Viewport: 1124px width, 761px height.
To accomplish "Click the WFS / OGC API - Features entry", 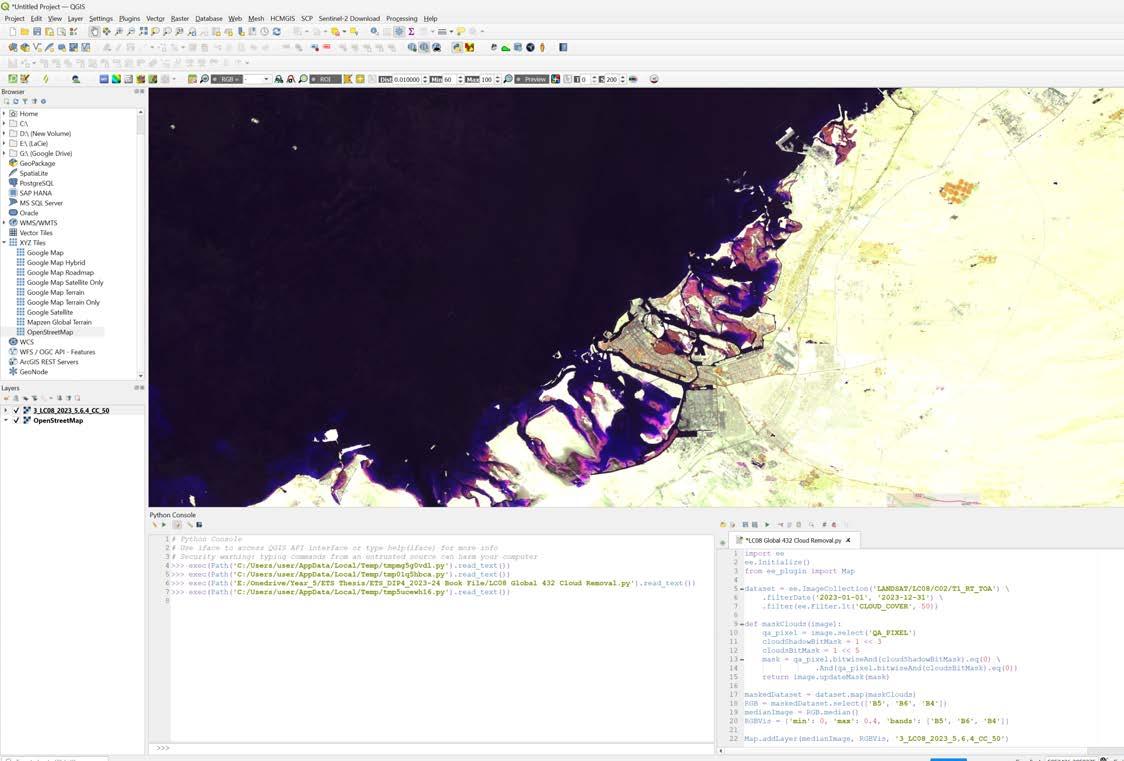I will pyautogui.click(x=57, y=352).
